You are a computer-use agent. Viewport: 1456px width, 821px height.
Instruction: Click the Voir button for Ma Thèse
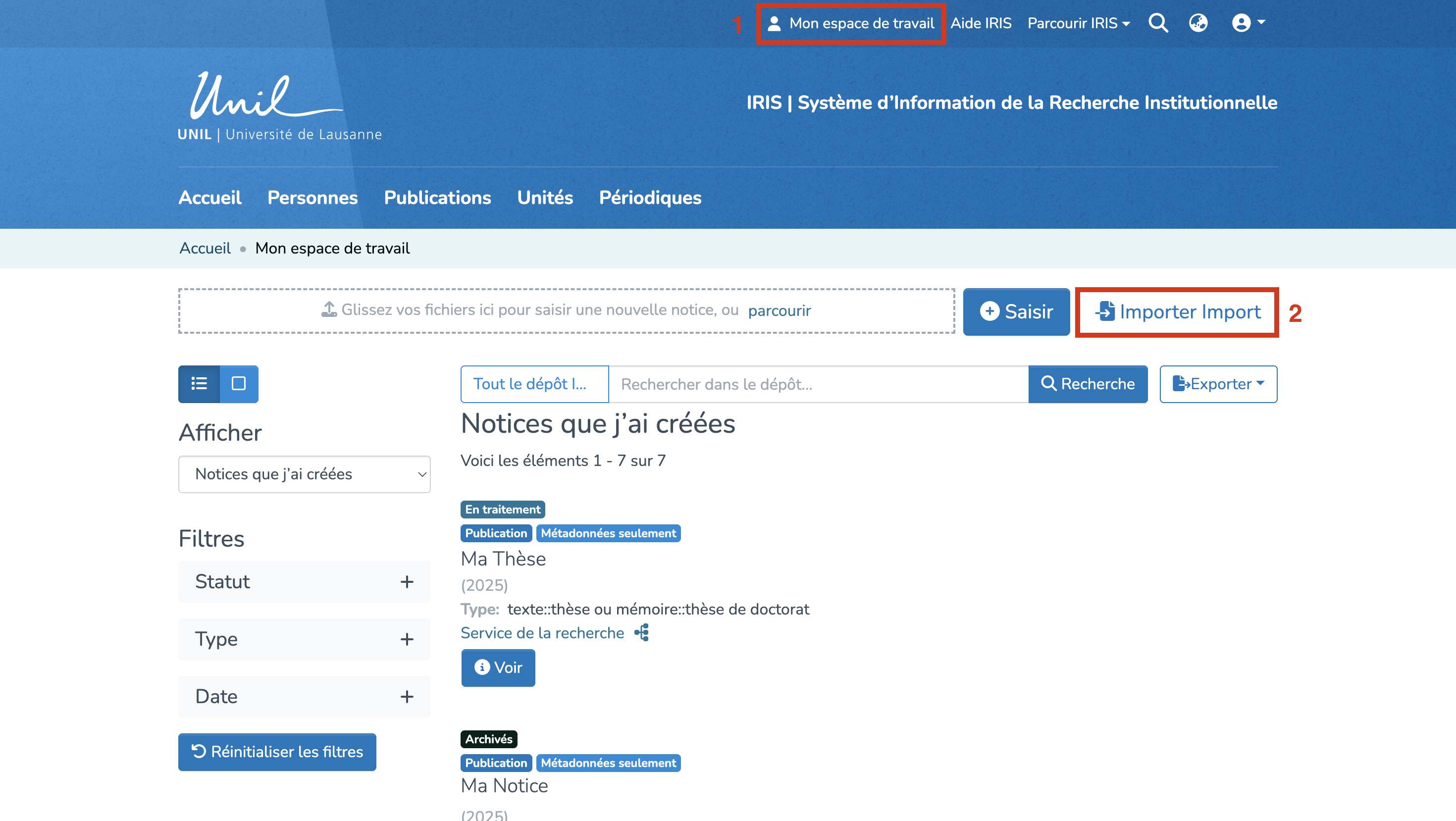(x=498, y=667)
